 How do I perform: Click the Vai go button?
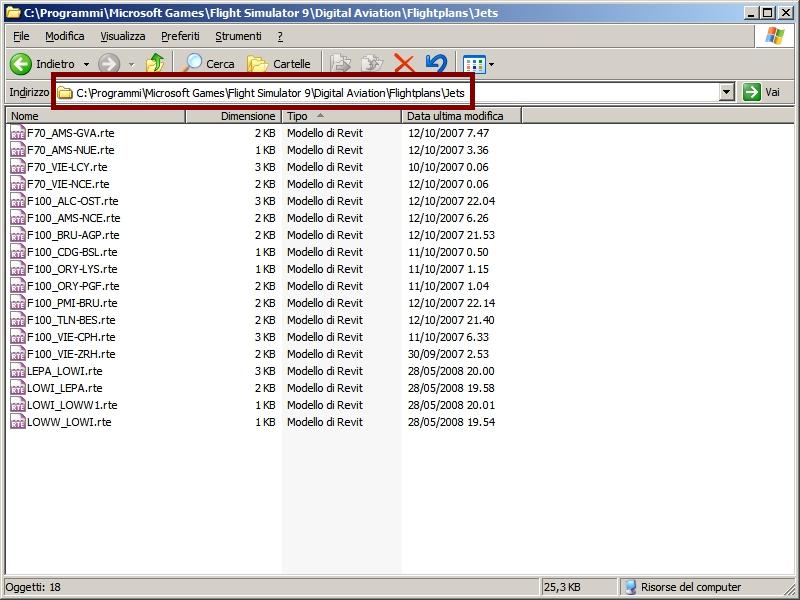click(761, 92)
